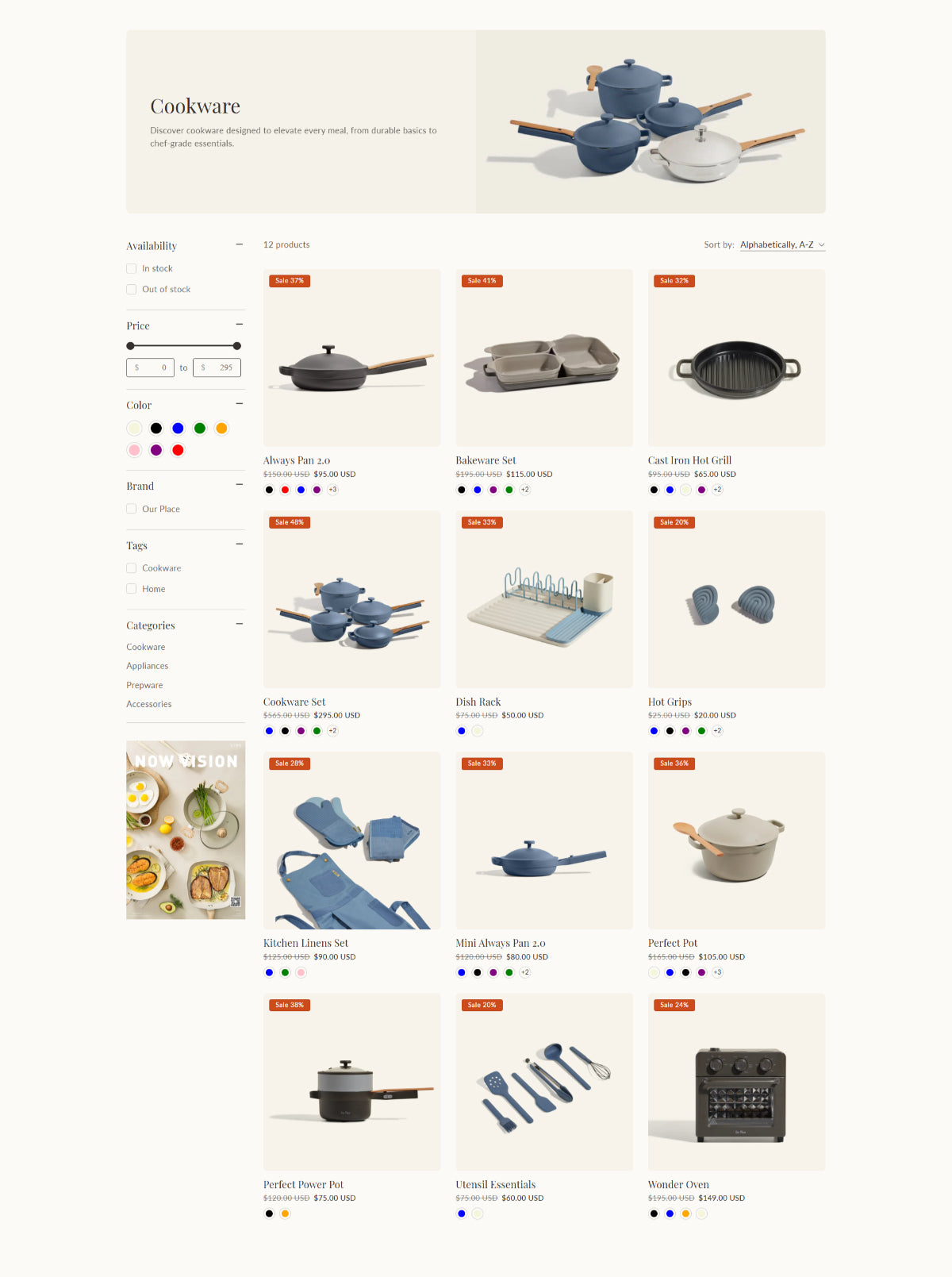Click the +2 colors badge under Hot Grips
This screenshot has height=1277, width=952.
[x=717, y=731]
